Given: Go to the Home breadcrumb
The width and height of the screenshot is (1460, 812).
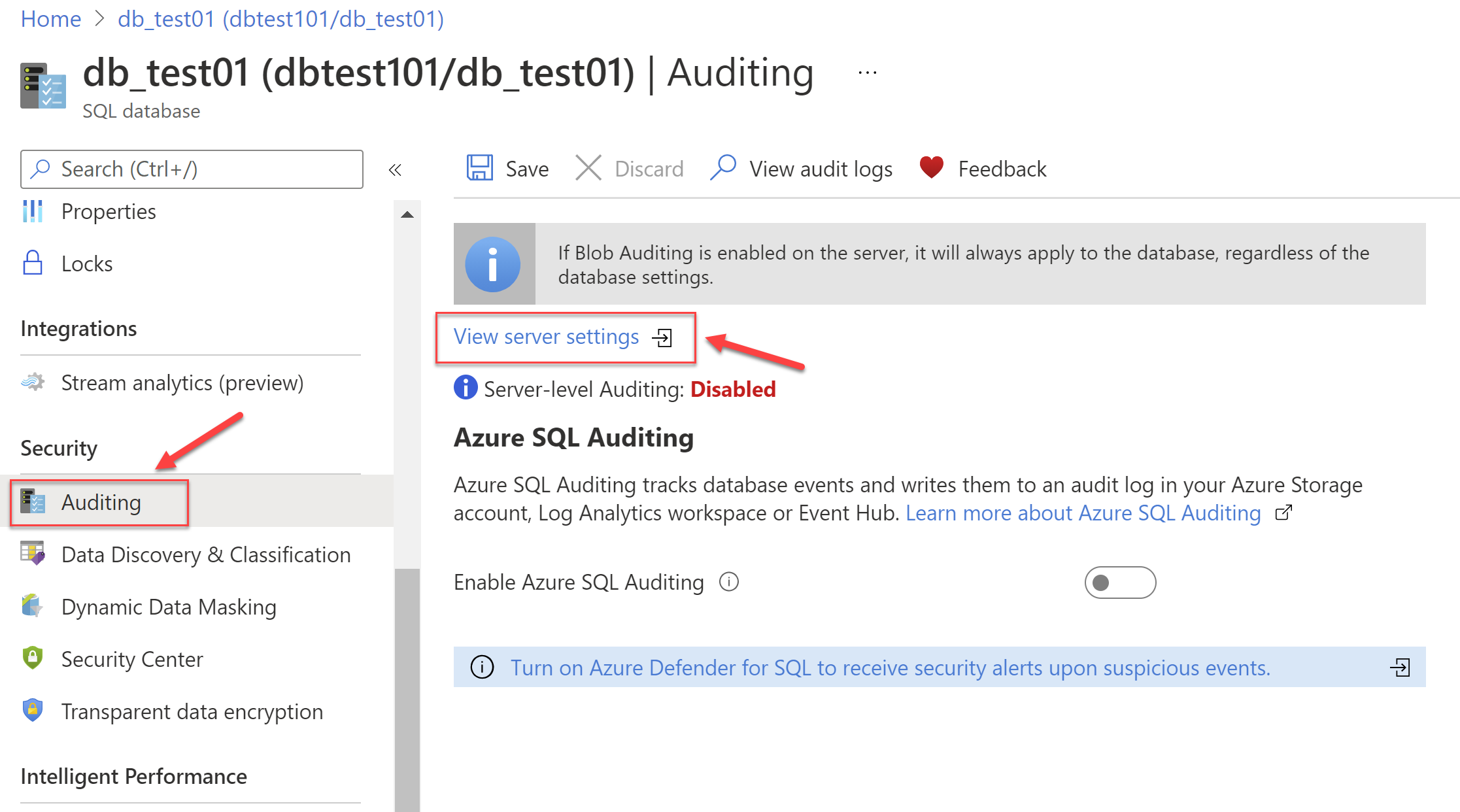Looking at the screenshot, I should click(51, 19).
